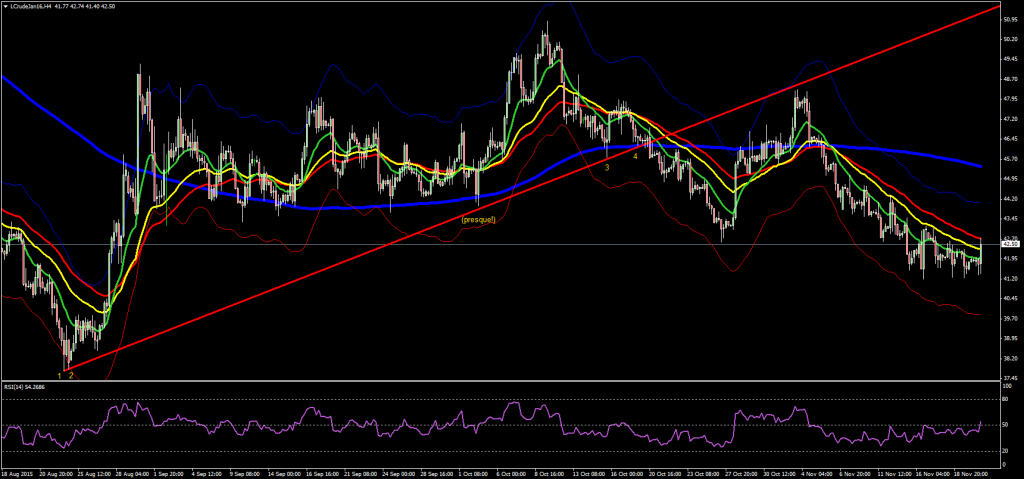Screen dimensions: 1024x479
Task: Click the 37.45 level on price axis
Action: 1010,377
